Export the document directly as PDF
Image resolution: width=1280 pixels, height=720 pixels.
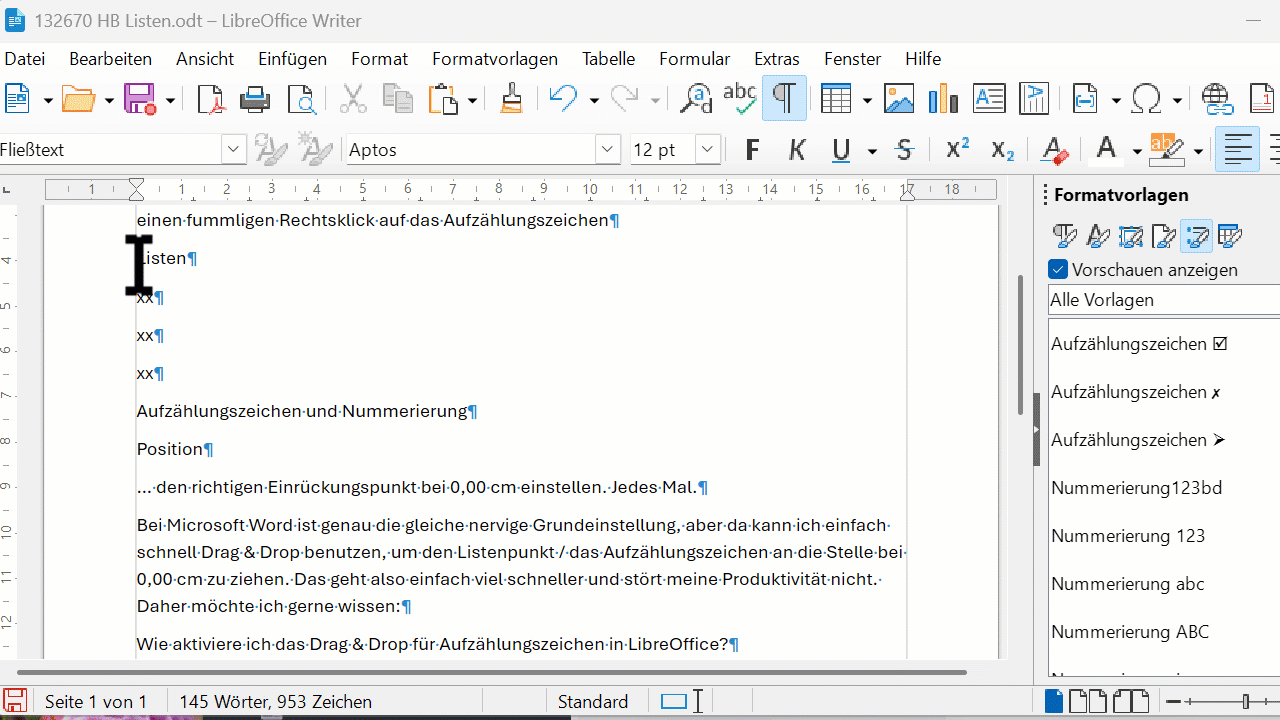click(211, 99)
